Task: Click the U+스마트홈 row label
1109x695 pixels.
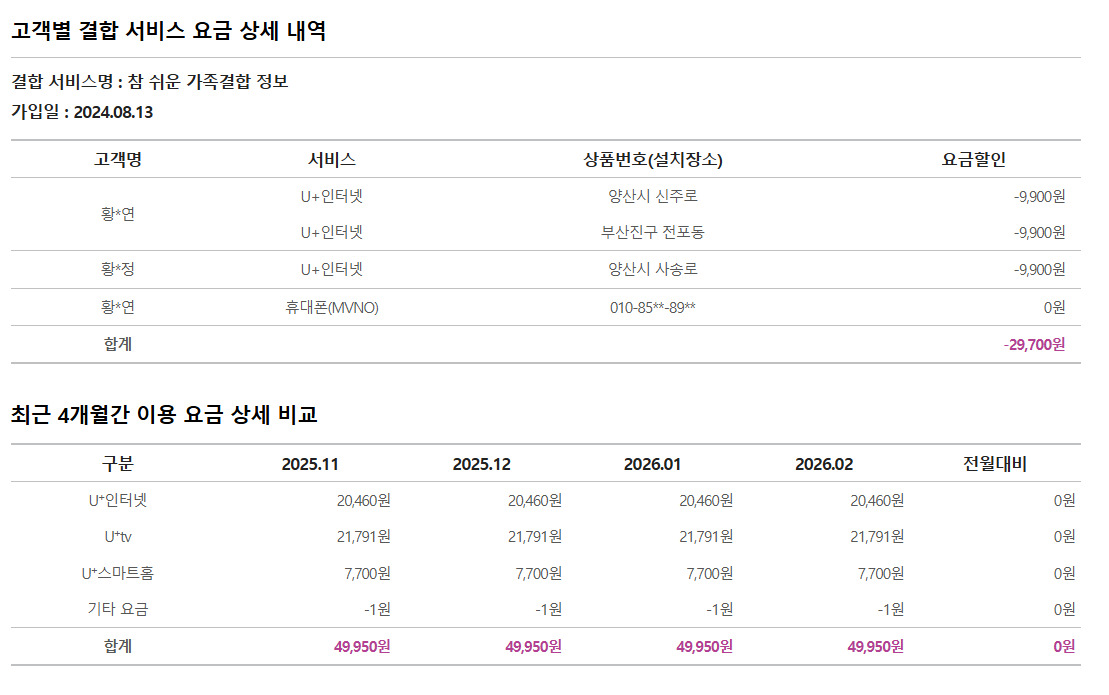Action: click(118, 573)
